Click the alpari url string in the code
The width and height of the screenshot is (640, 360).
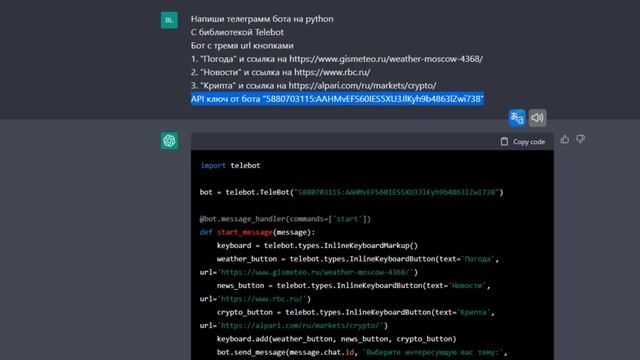[301, 326]
